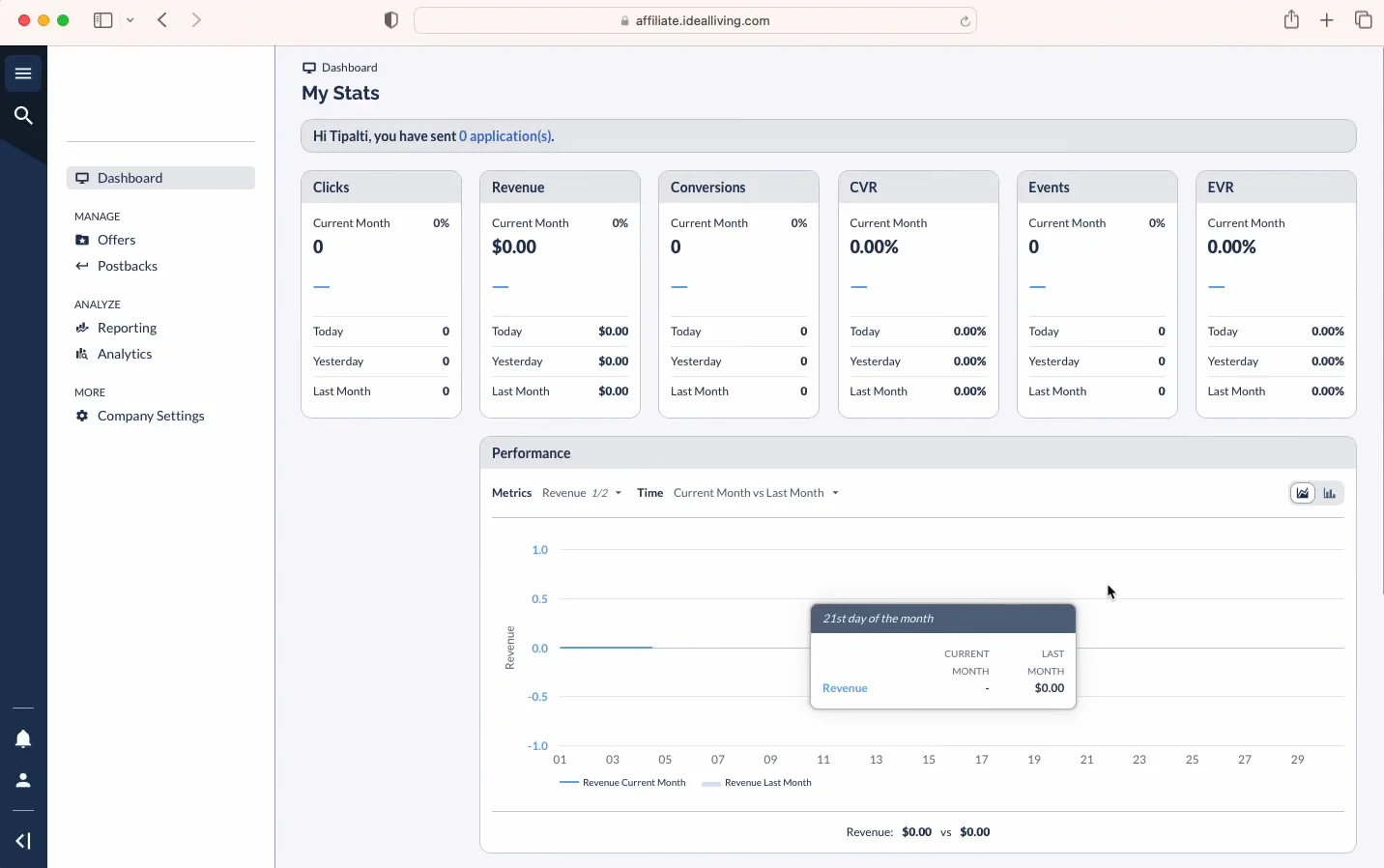
Task: Open the notifications bell
Action: click(x=23, y=739)
